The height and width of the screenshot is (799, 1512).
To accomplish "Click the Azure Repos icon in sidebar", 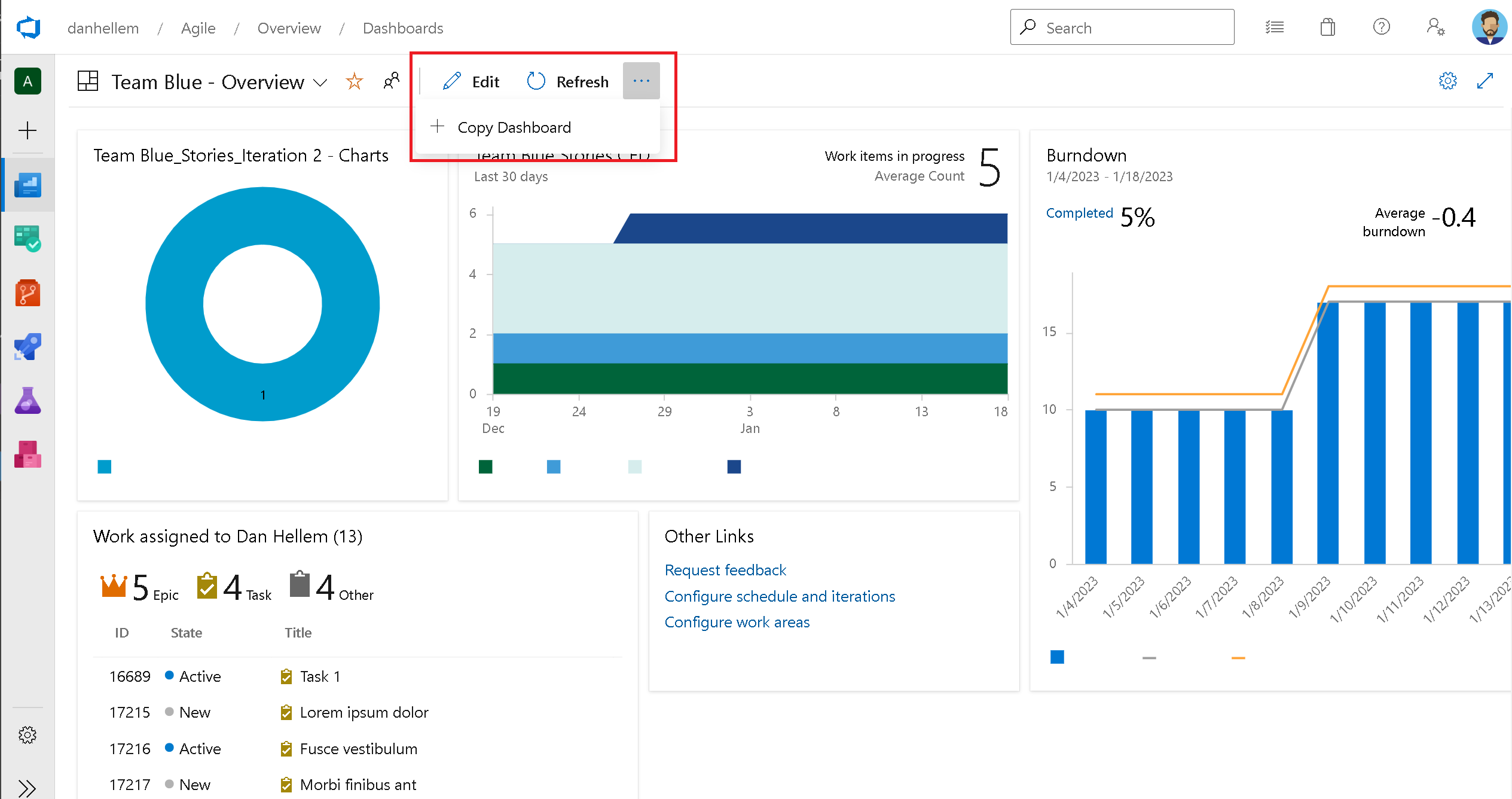I will coord(27,294).
